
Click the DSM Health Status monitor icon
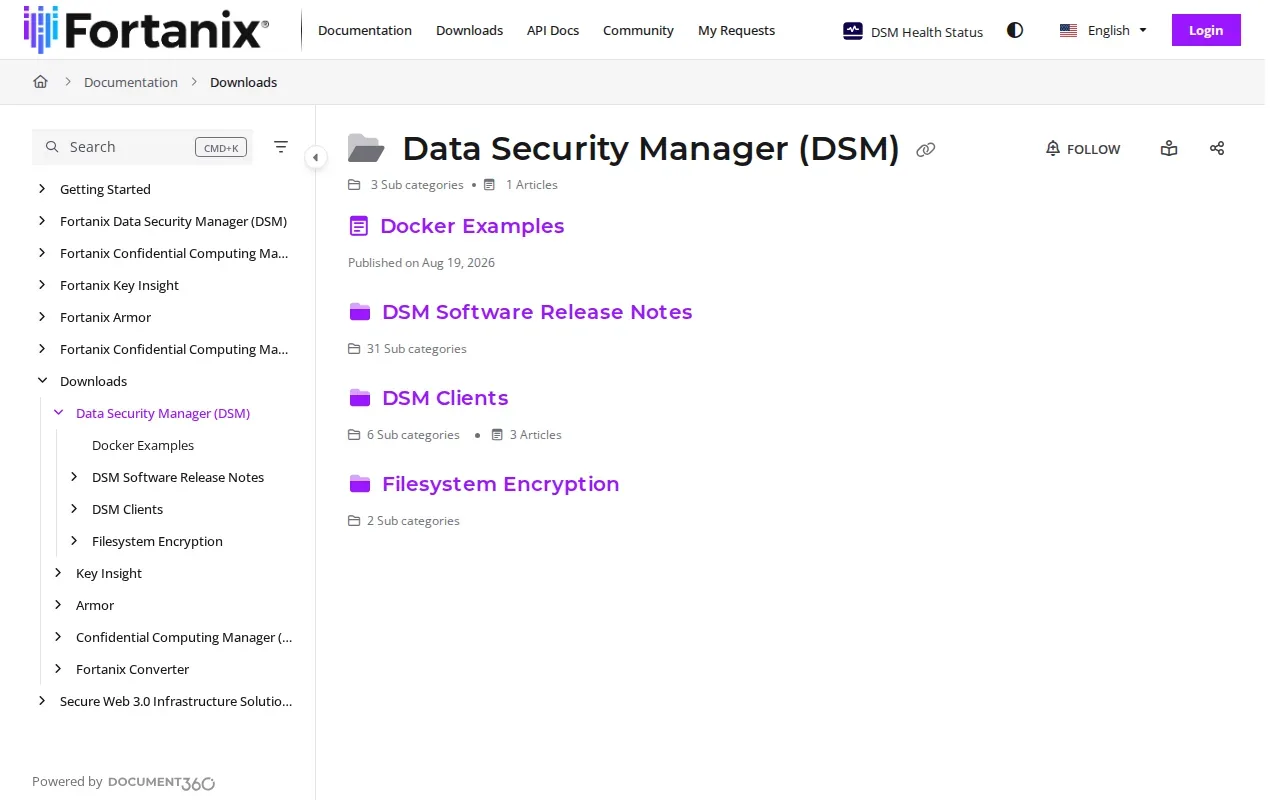(853, 31)
